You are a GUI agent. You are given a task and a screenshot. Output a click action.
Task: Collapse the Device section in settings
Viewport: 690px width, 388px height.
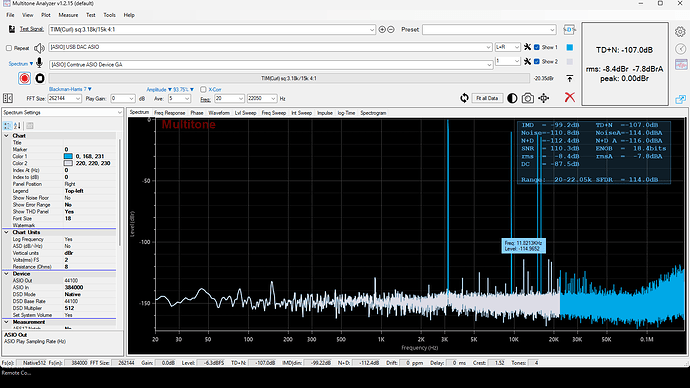coord(7,274)
